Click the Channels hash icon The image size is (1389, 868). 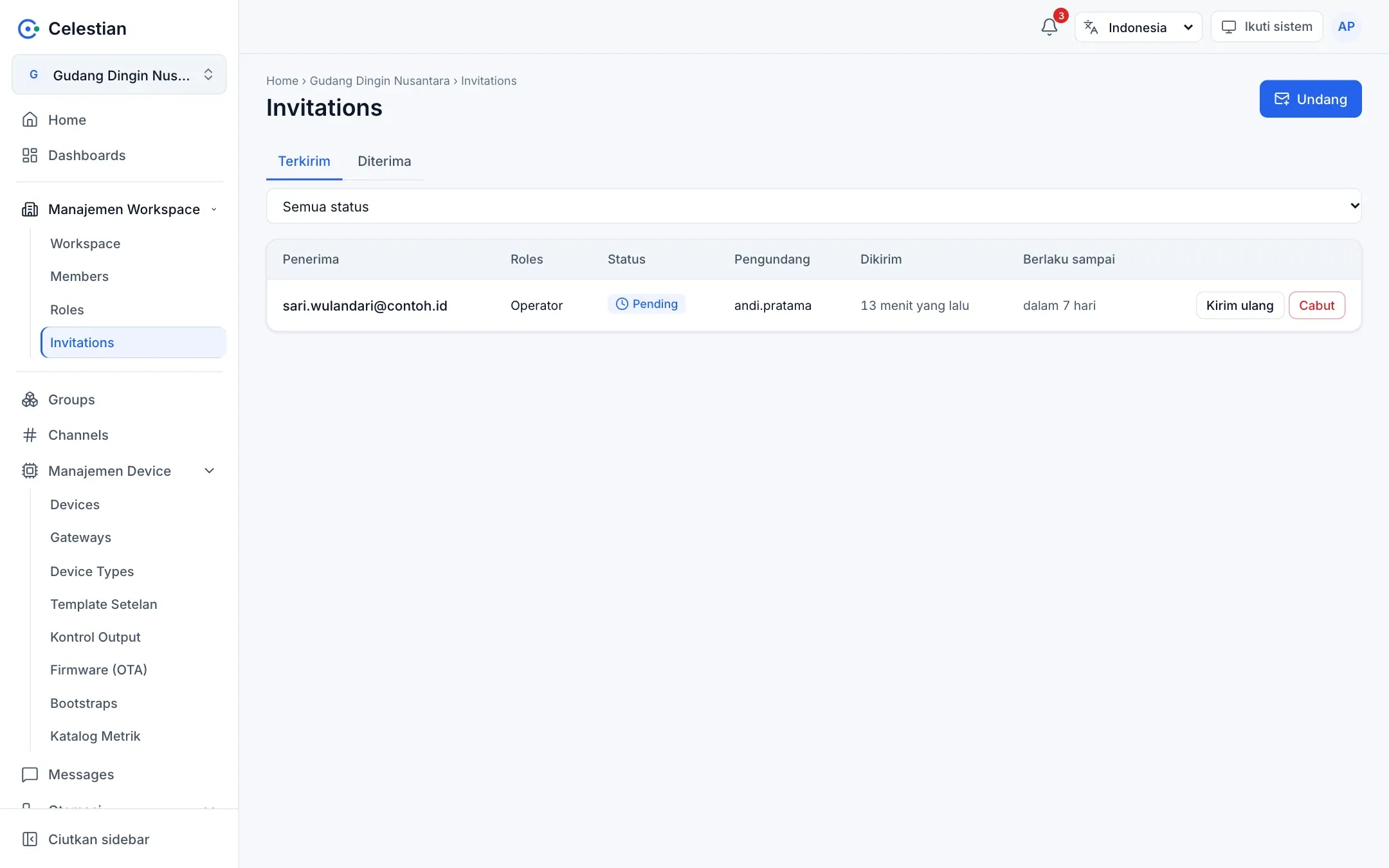(30, 435)
